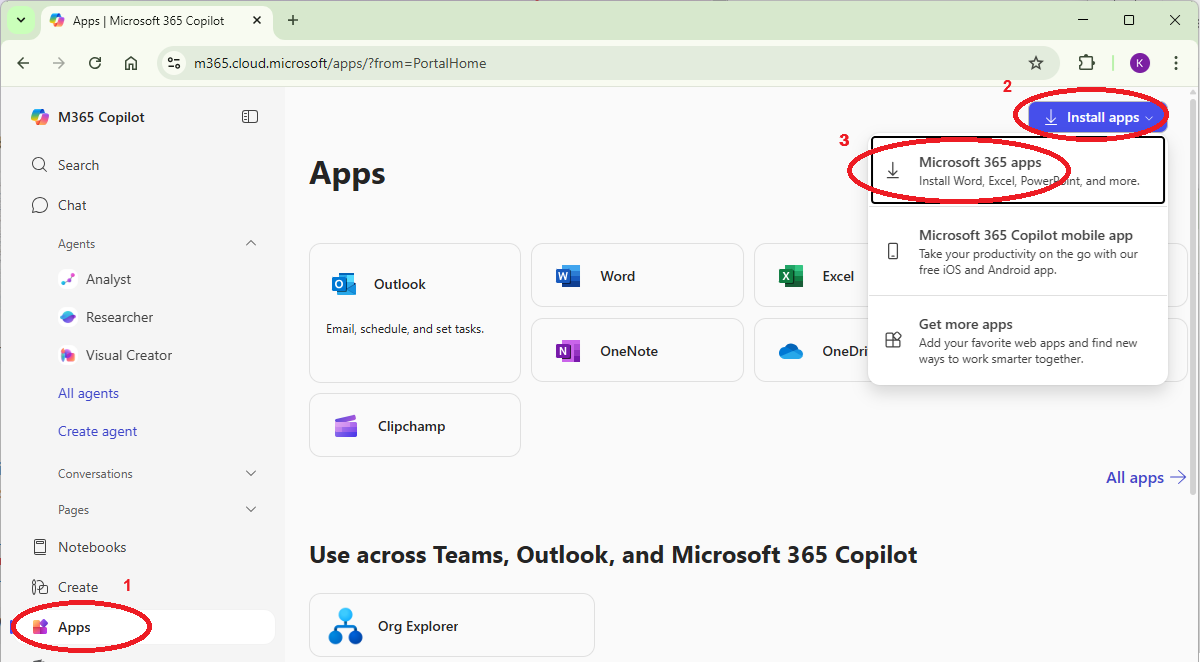
Task: Collapse the Agents section chevron
Action: [x=251, y=243]
